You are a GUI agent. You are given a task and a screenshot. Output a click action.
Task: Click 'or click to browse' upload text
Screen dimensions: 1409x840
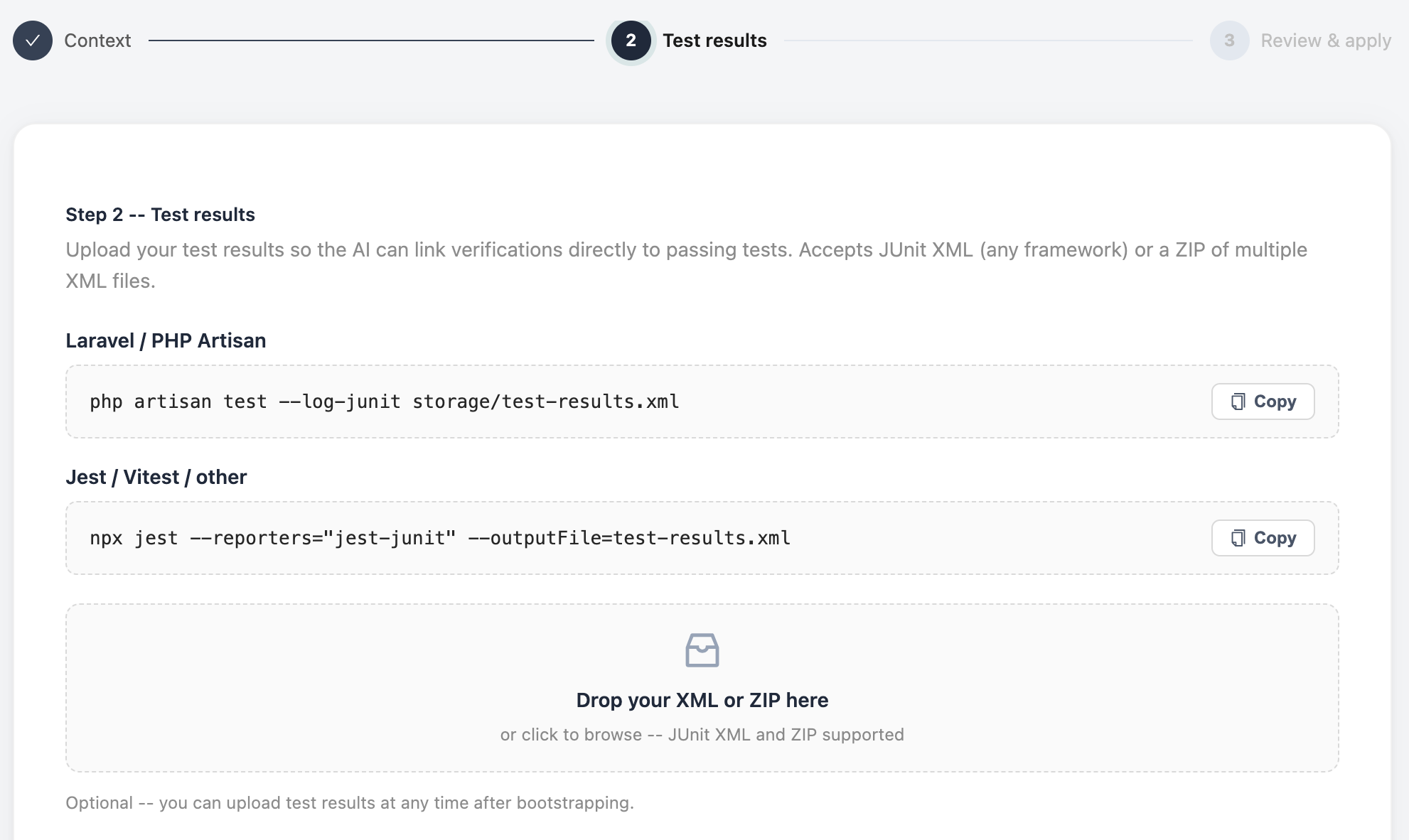tap(702, 735)
